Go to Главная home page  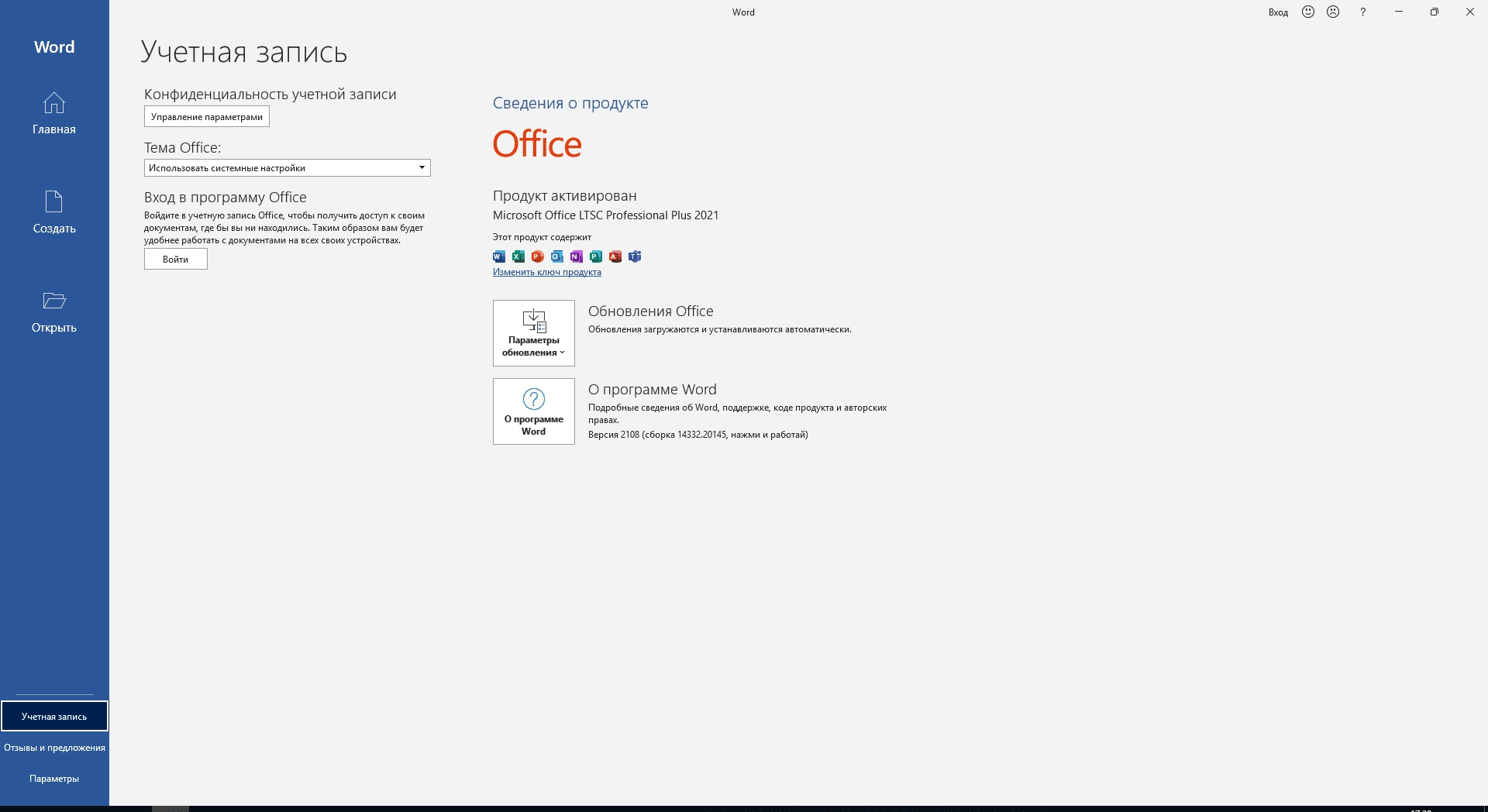[x=54, y=113]
